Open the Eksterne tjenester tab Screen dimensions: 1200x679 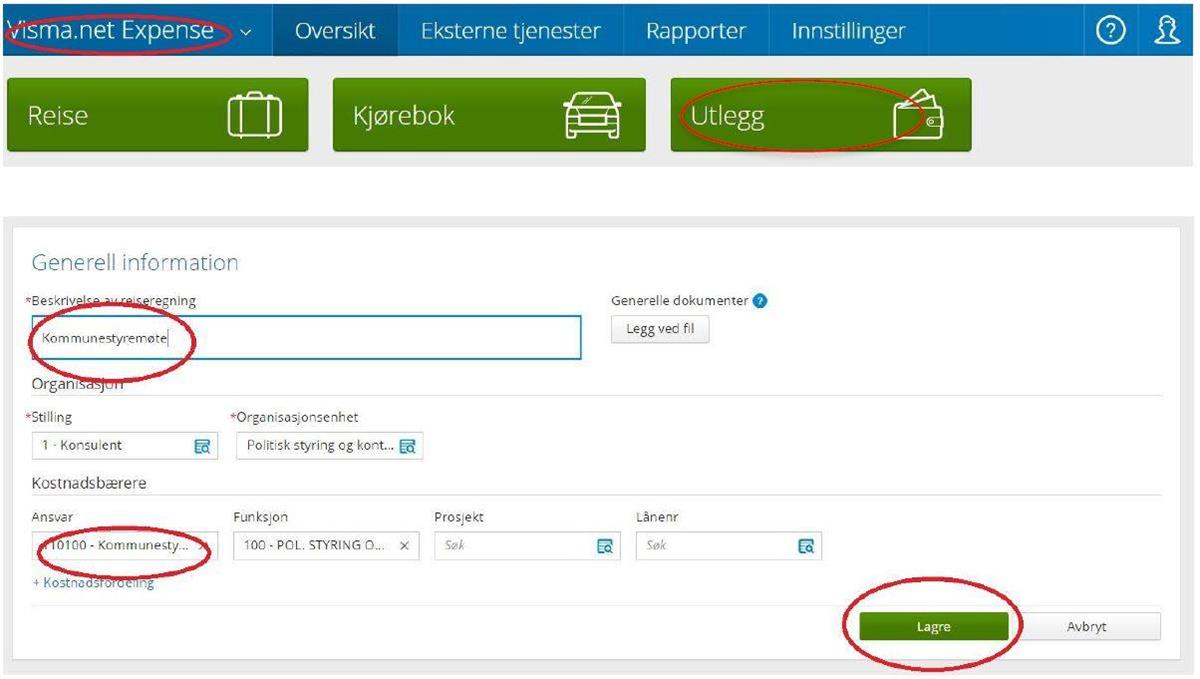[x=510, y=31]
